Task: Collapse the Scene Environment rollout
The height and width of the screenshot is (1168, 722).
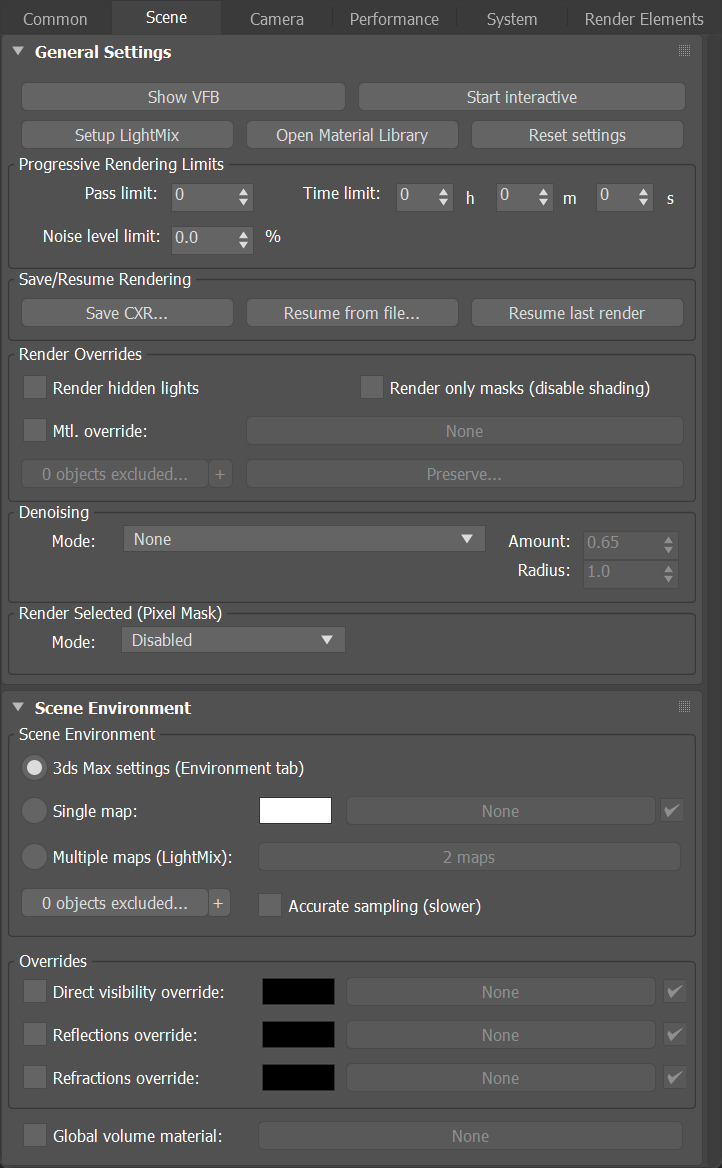Action: (19, 707)
